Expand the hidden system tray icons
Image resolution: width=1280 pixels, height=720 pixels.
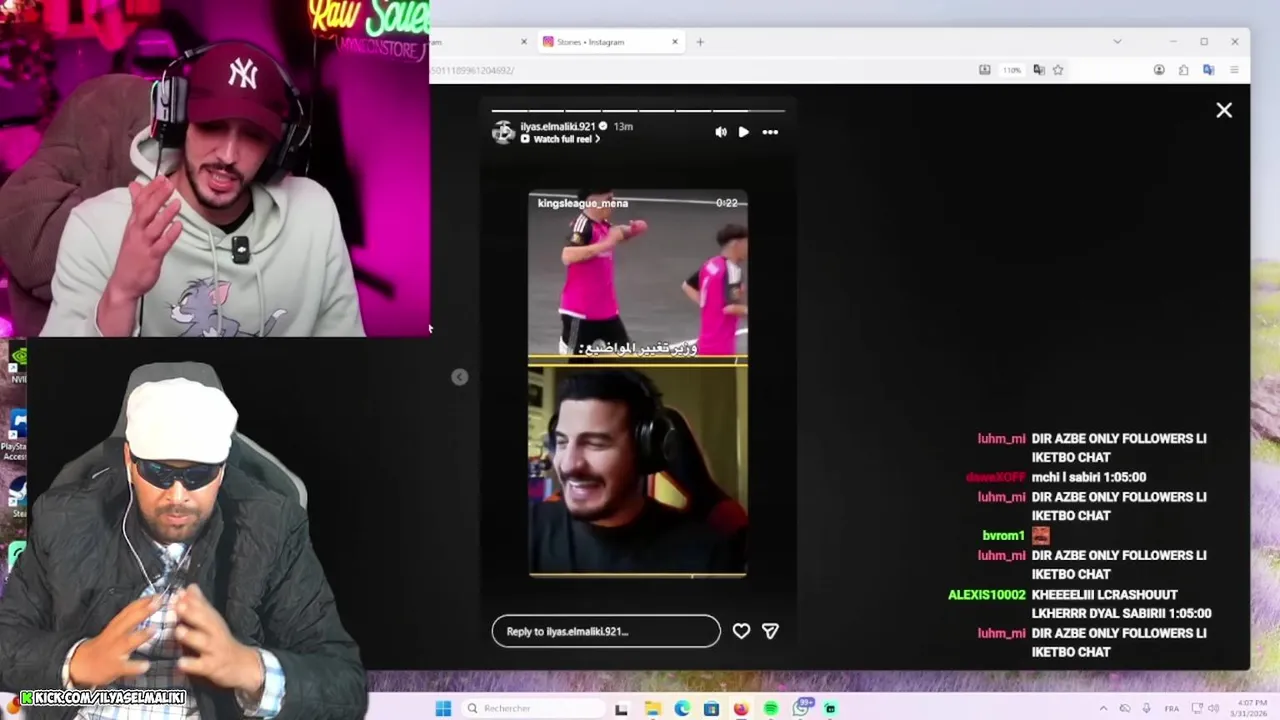[1103, 708]
